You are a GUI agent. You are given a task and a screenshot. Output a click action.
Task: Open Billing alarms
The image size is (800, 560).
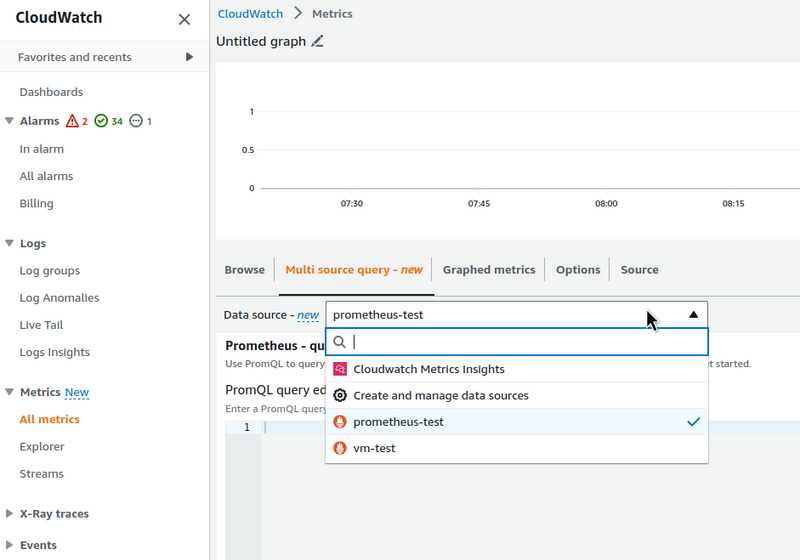[36, 203]
